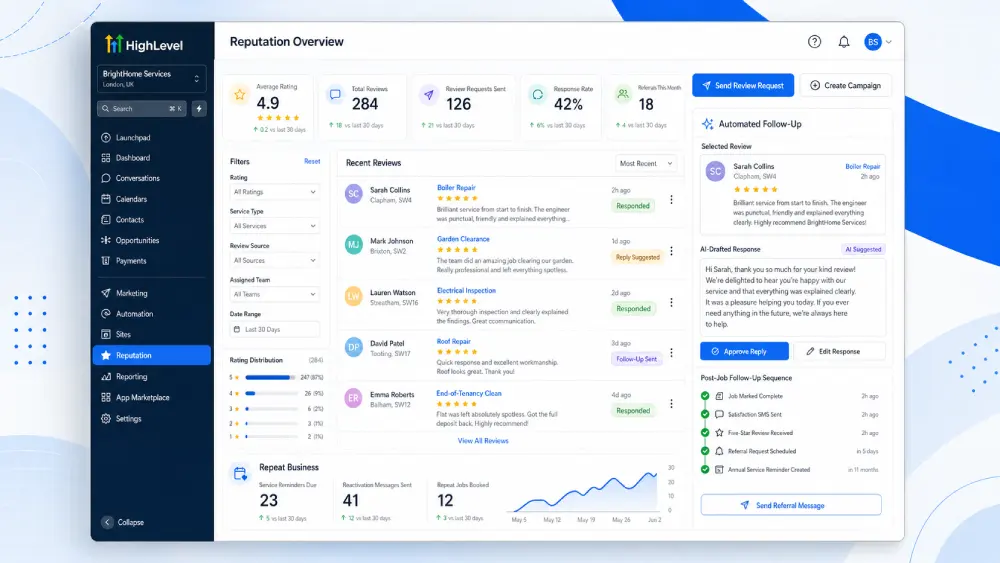Click the Average Rating star icon
Screen dimensions: 1000x563
click(x=240, y=95)
